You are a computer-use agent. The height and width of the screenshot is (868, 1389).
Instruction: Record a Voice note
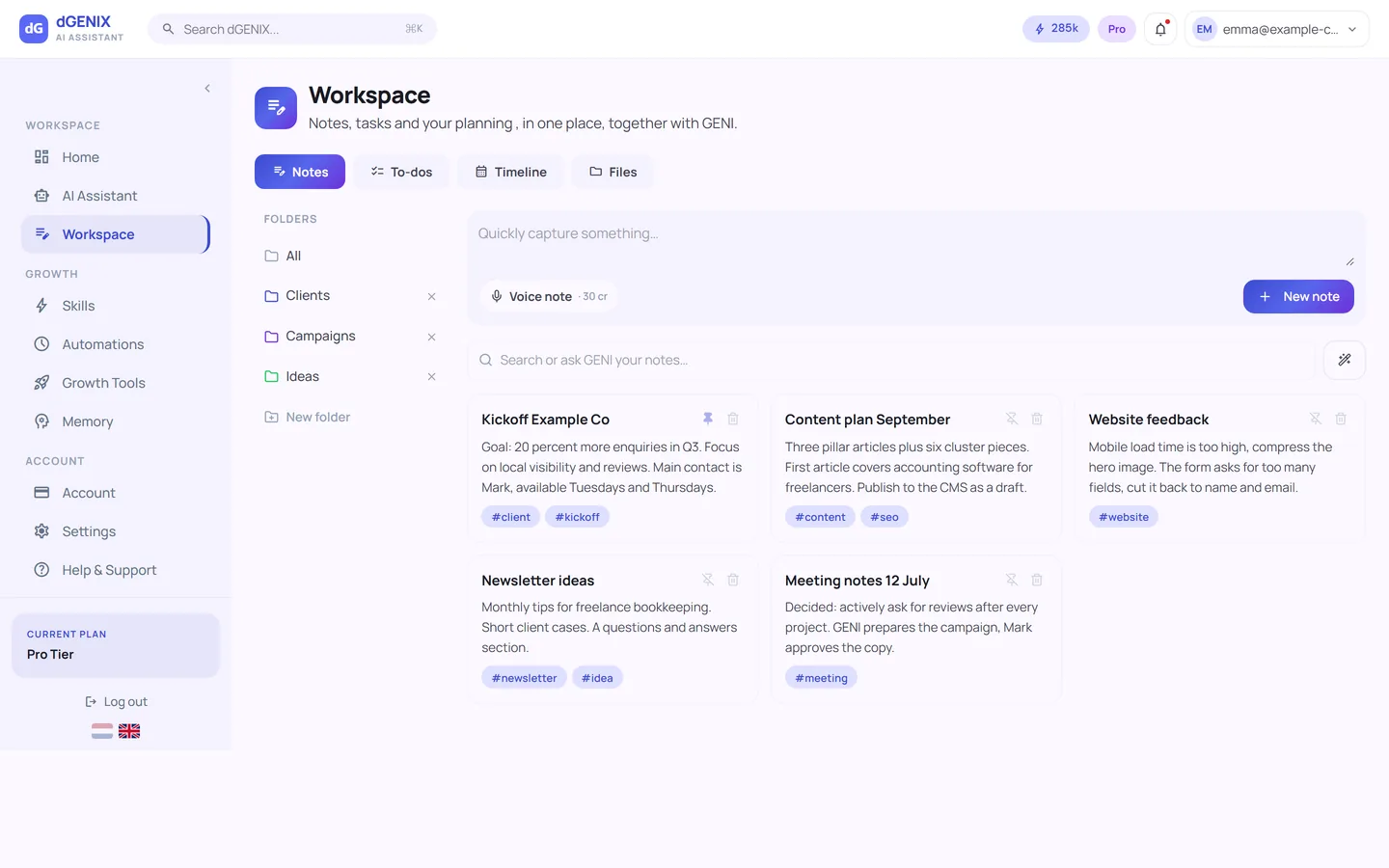[548, 296]
